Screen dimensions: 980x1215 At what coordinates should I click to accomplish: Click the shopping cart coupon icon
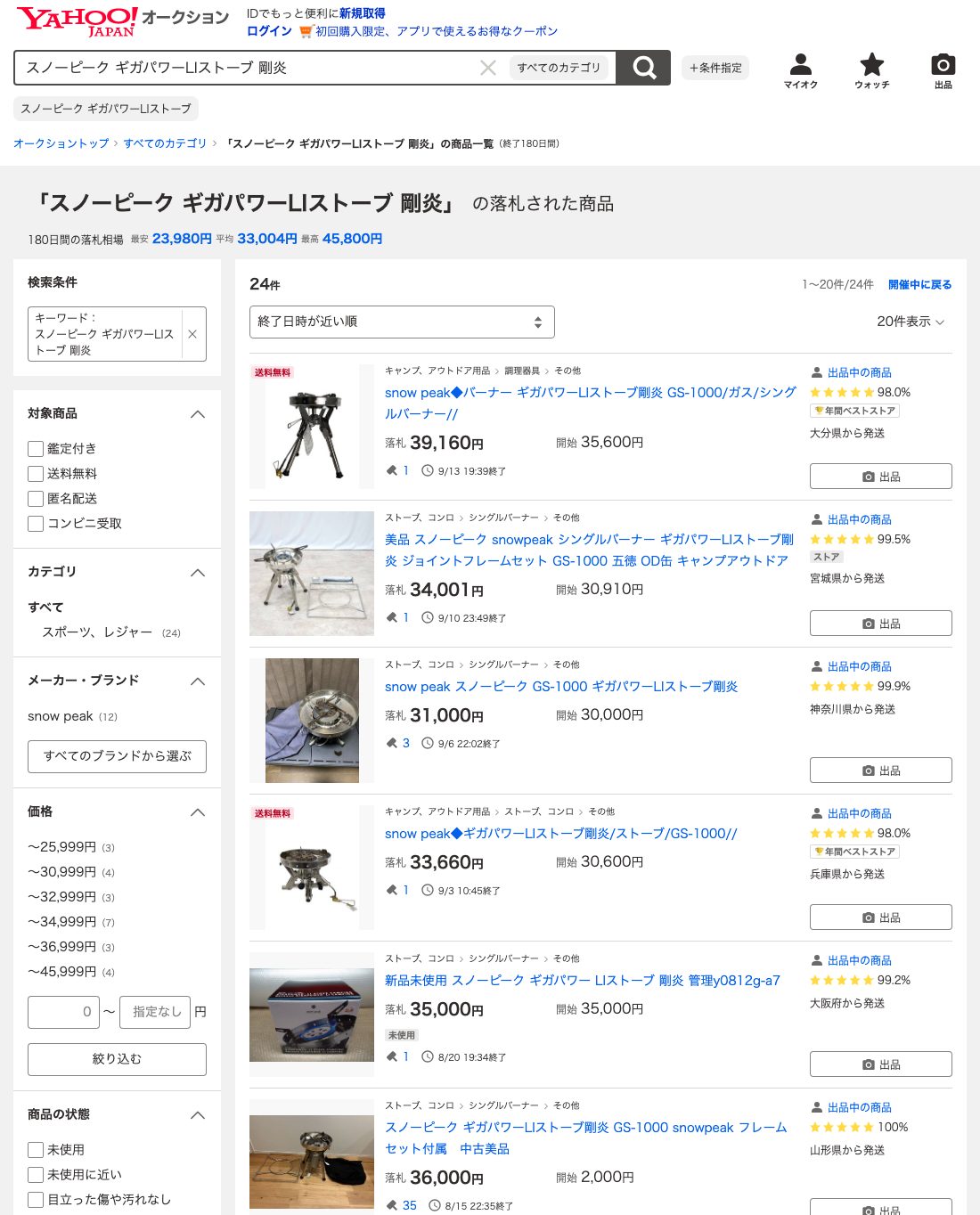pos(306,31)
